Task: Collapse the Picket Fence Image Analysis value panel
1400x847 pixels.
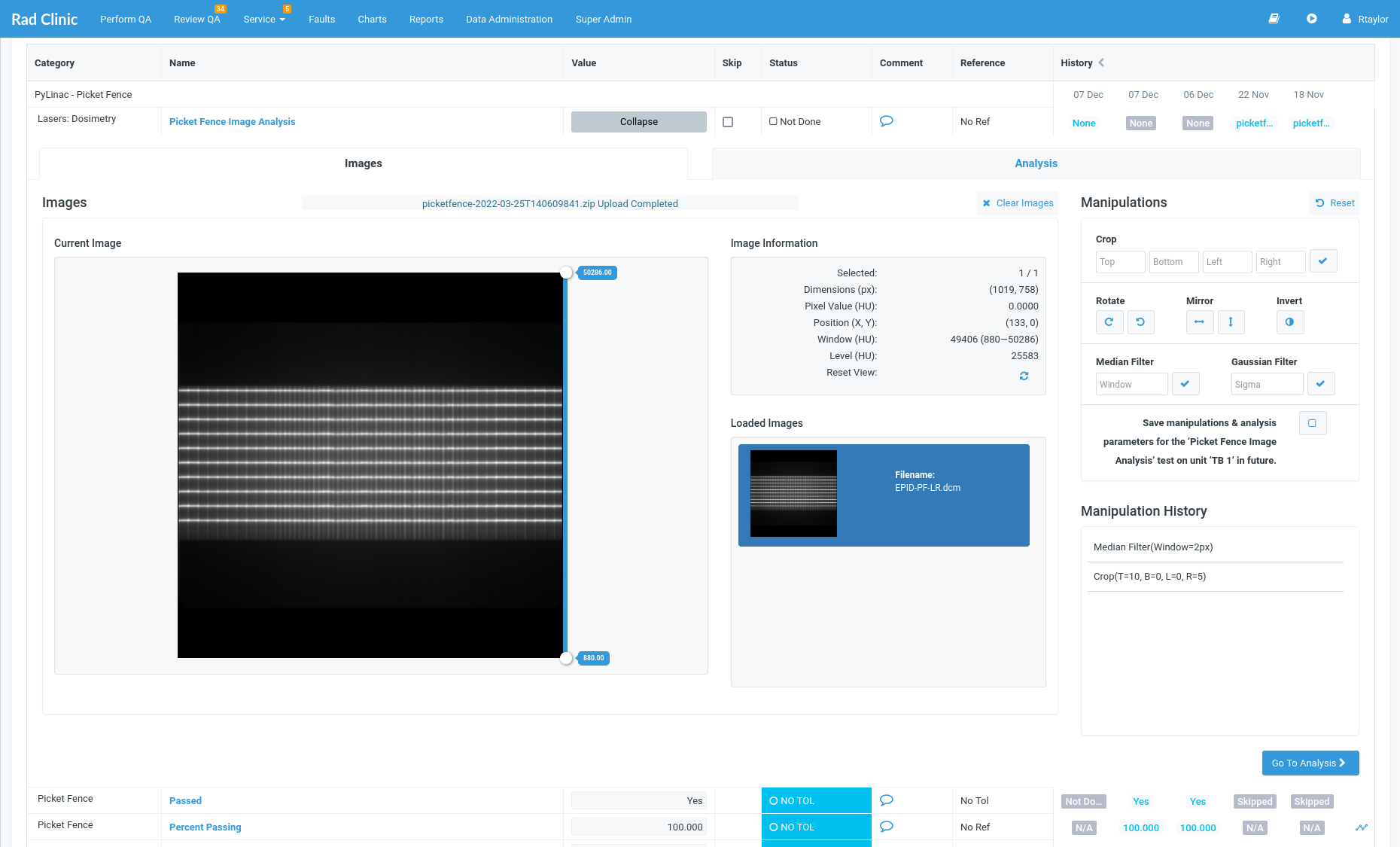Action: point(638,121)
